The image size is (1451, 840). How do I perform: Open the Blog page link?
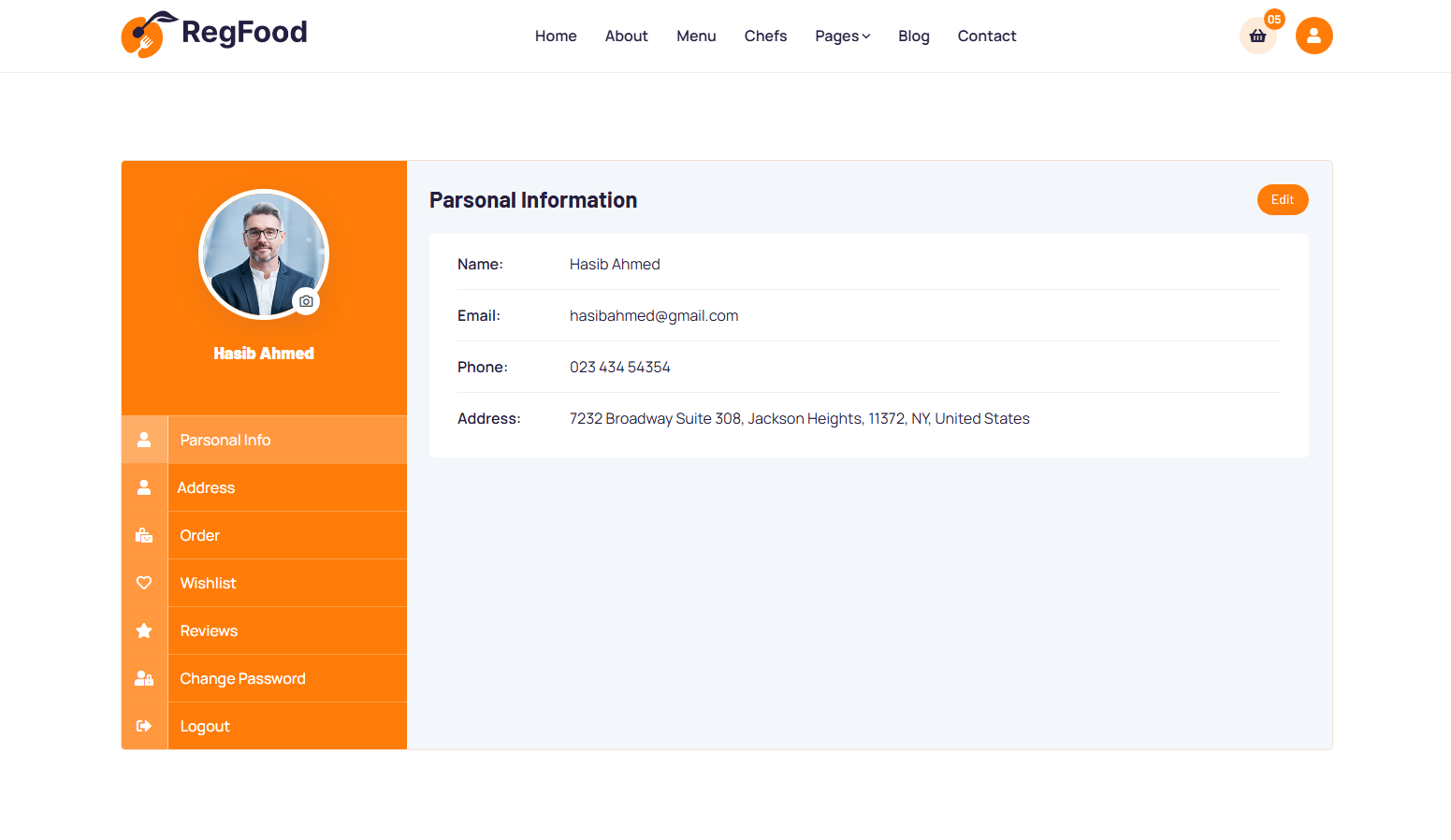click(x=913, y=36)
